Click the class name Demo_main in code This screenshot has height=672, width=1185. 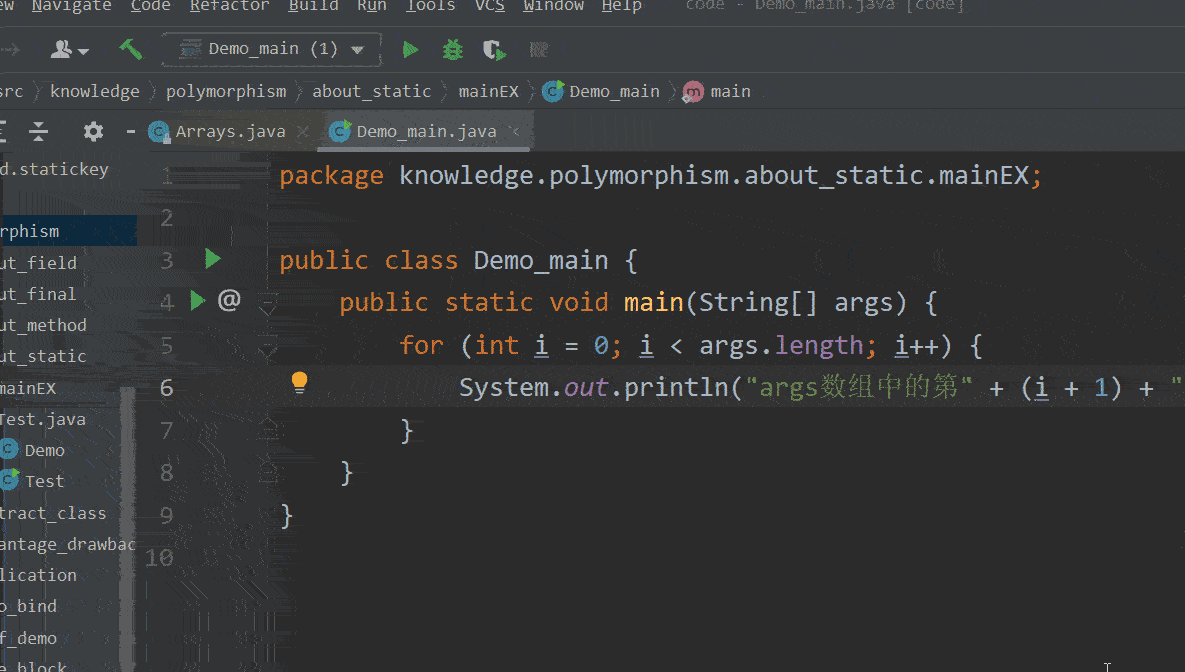pyautogui.click(x=540, y=261)
